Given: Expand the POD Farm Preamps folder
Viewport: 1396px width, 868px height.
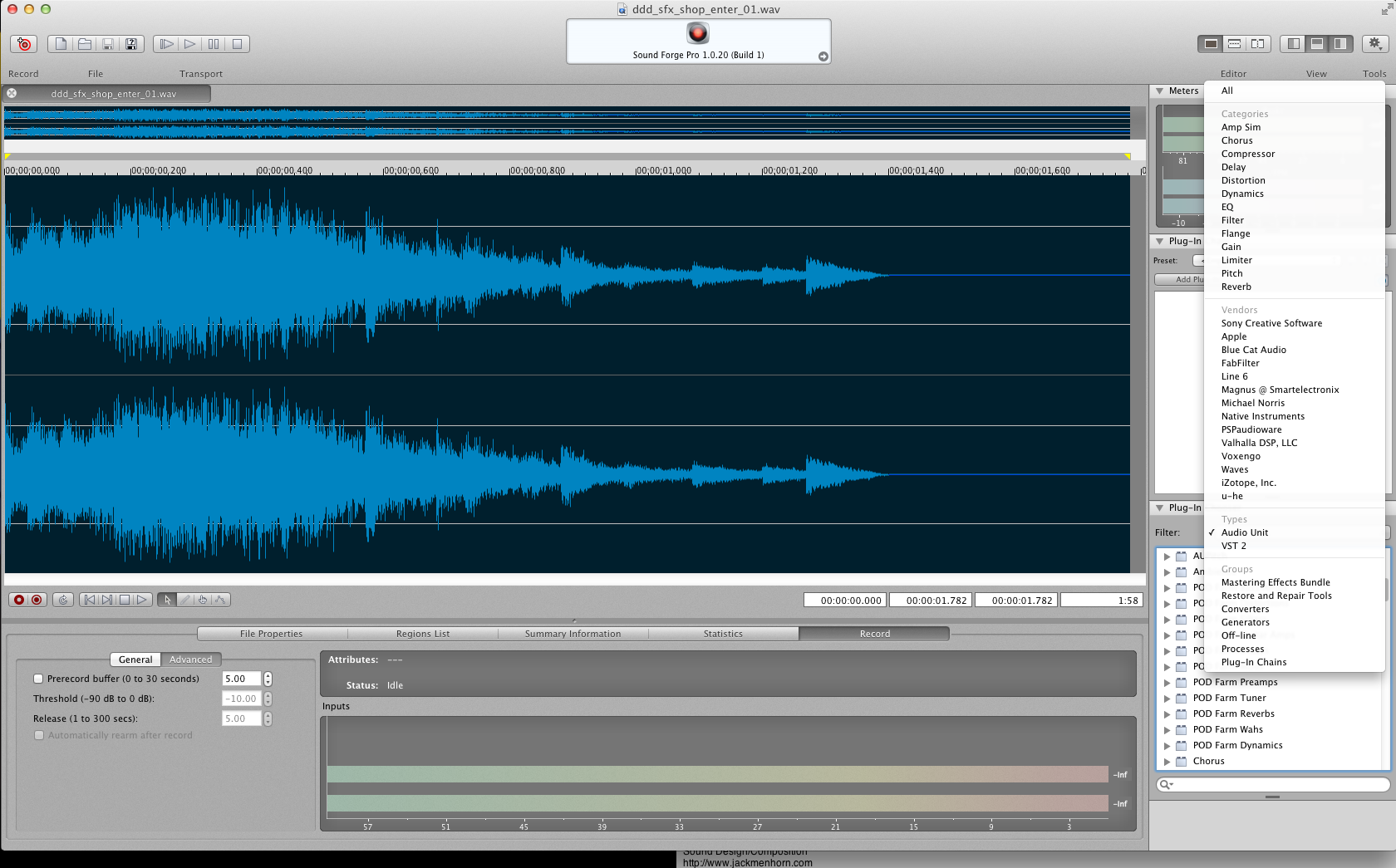Looking at the screenshot, I should (x=1167, y=683).
